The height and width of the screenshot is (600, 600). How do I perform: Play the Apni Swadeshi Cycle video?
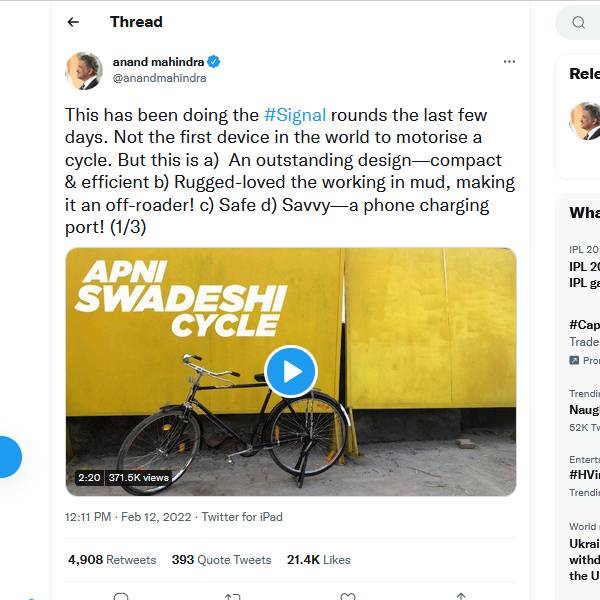[x=291, y=372]
